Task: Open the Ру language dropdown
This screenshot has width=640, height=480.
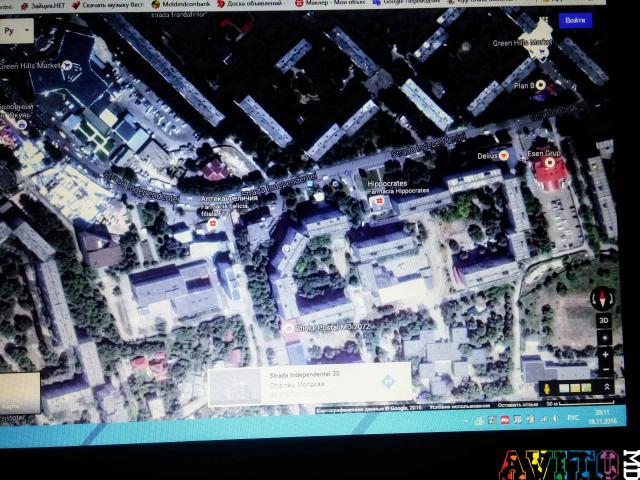Action: pos(16,31)
